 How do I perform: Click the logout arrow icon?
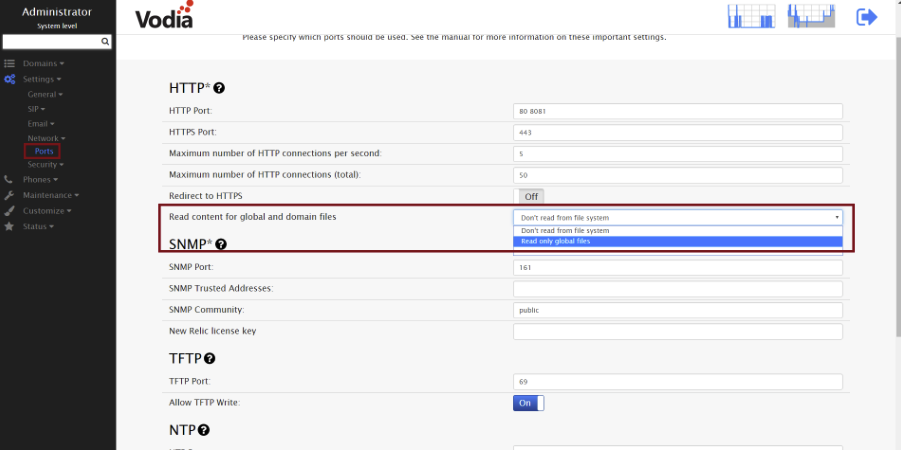(x=866, y=17)
